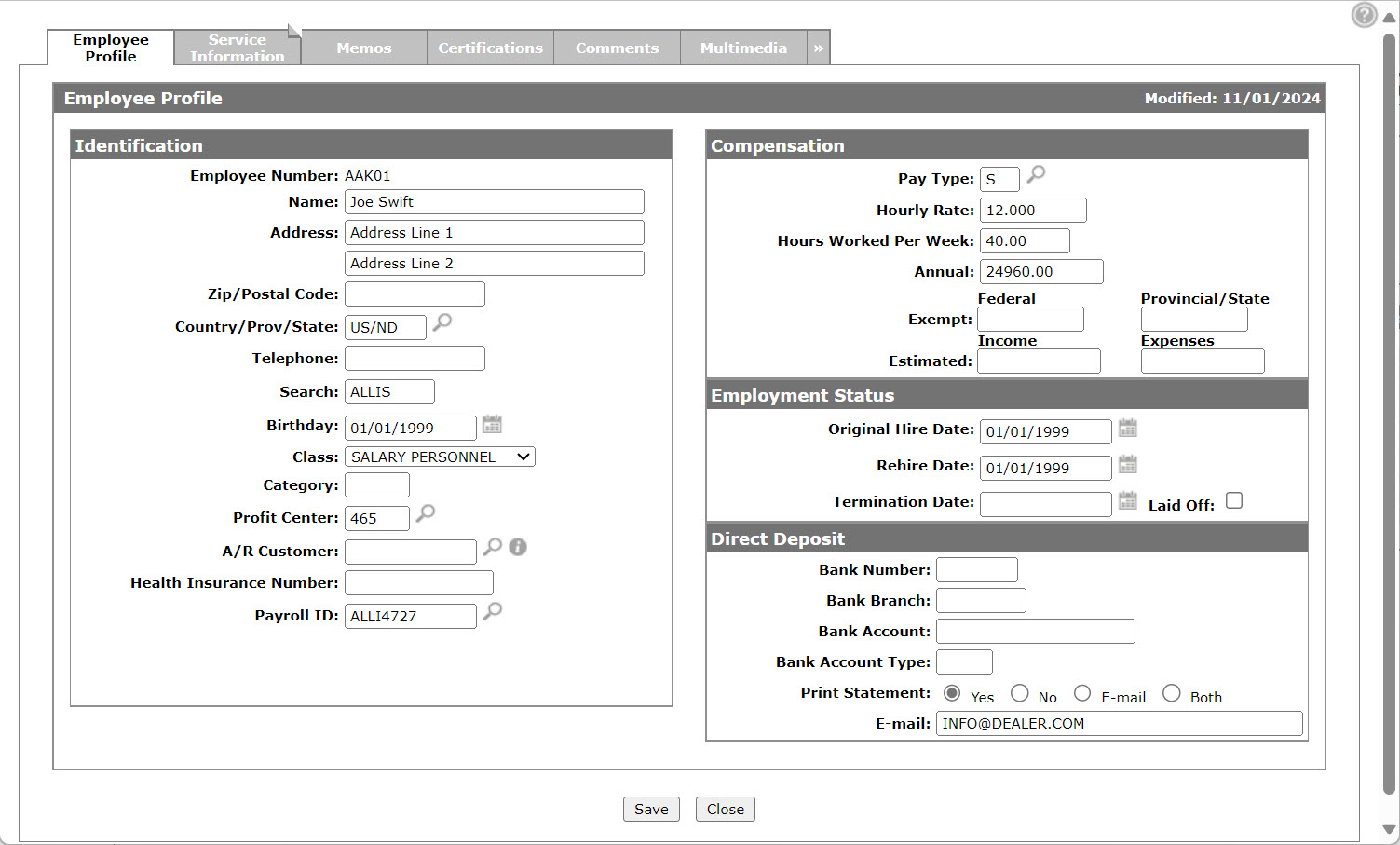Screen dimensions: 1400x845
Task: Open the help question mark icon
Action: (x=1365, y=15)
